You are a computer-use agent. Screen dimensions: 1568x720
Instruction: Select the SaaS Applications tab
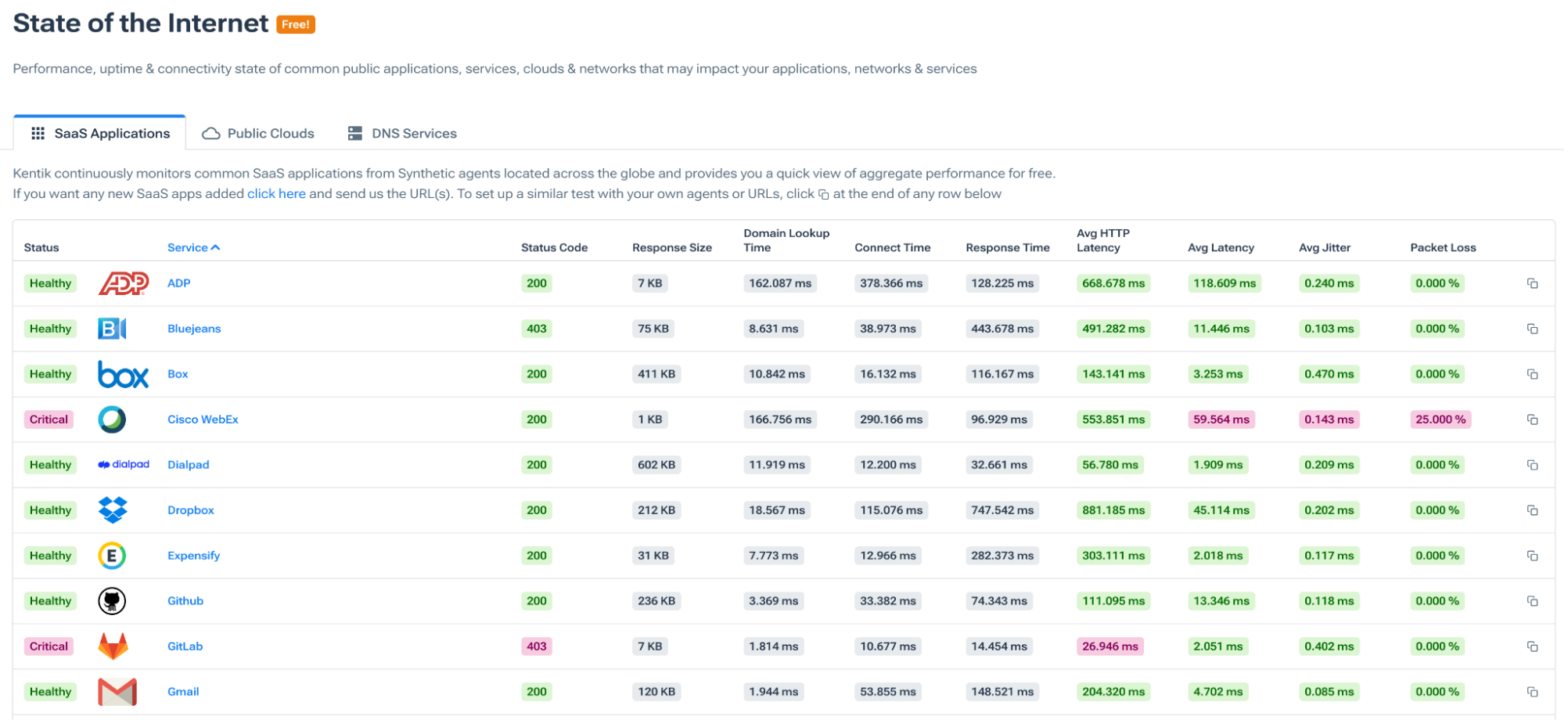pos(100,133)
